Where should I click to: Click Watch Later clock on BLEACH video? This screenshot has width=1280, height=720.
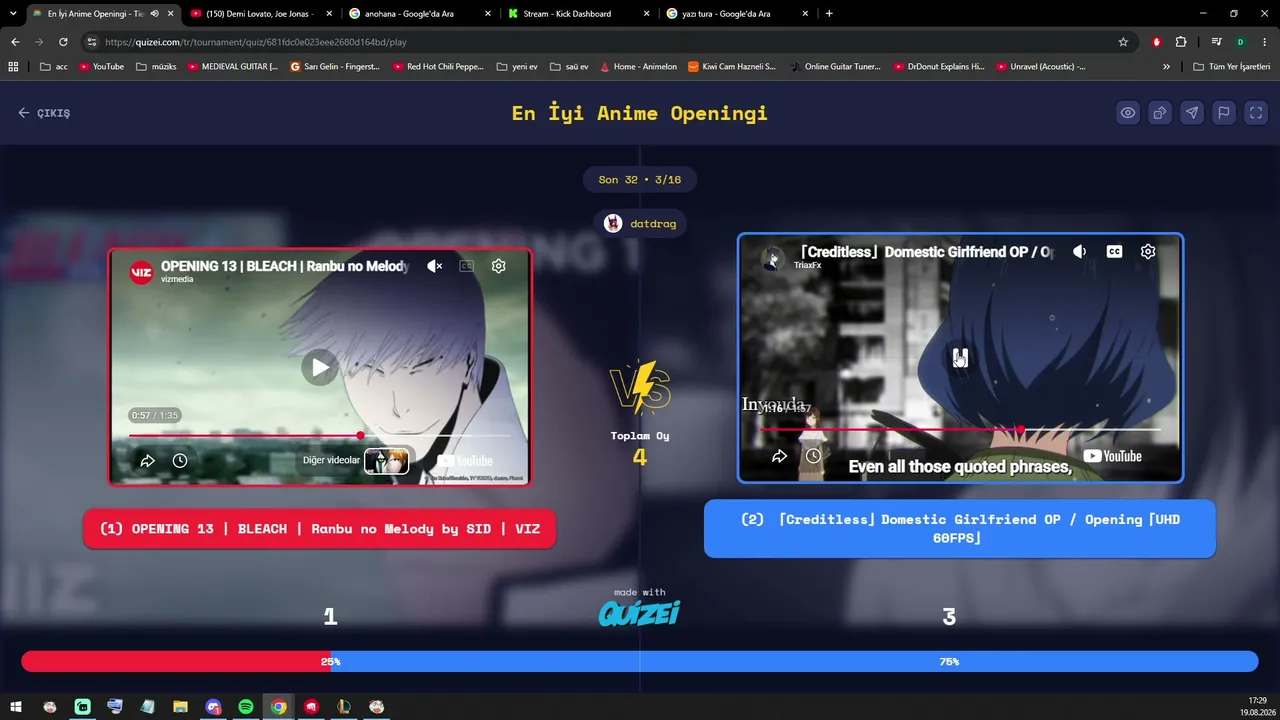click(x=180, y=461)
